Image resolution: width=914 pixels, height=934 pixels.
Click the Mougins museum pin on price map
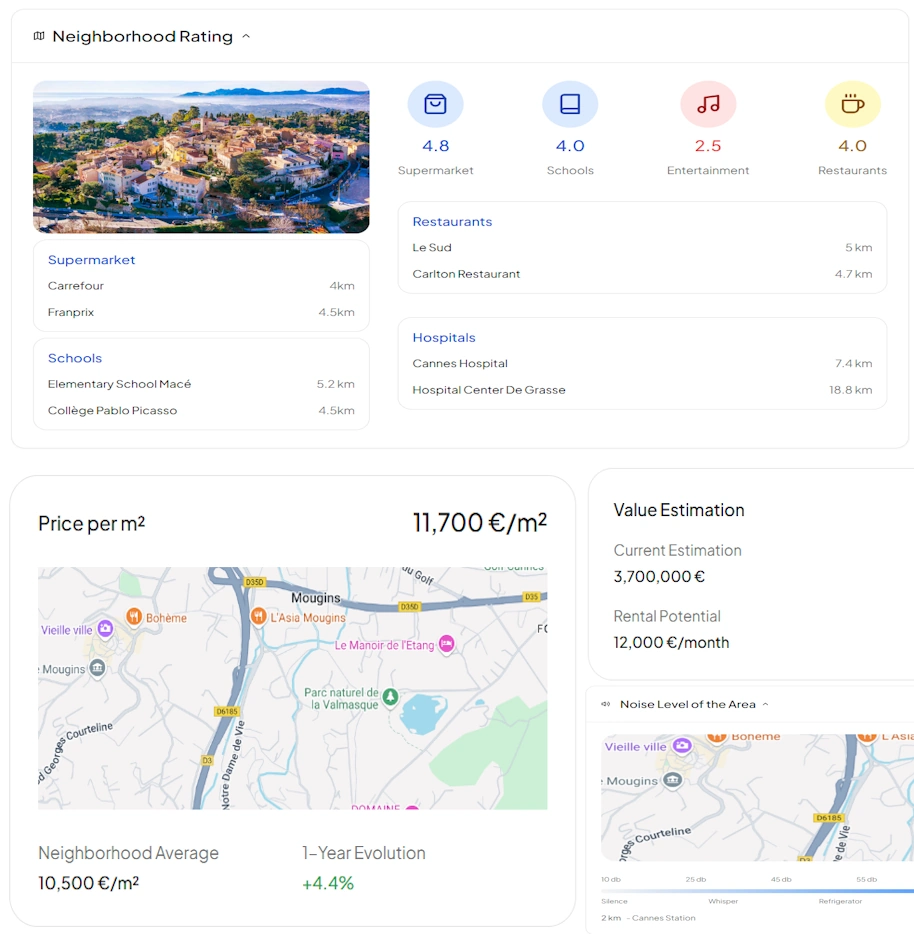pos(97,668)
